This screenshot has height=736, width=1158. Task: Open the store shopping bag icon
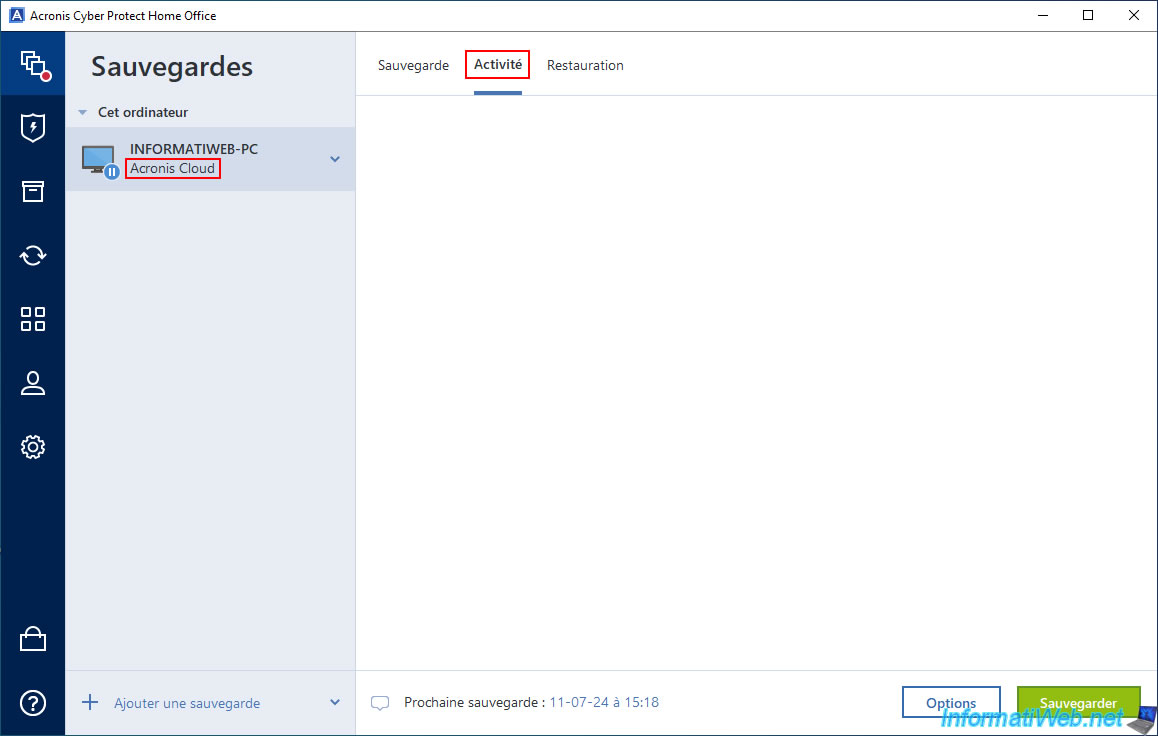pyautogui.click(x=32, y=639)
